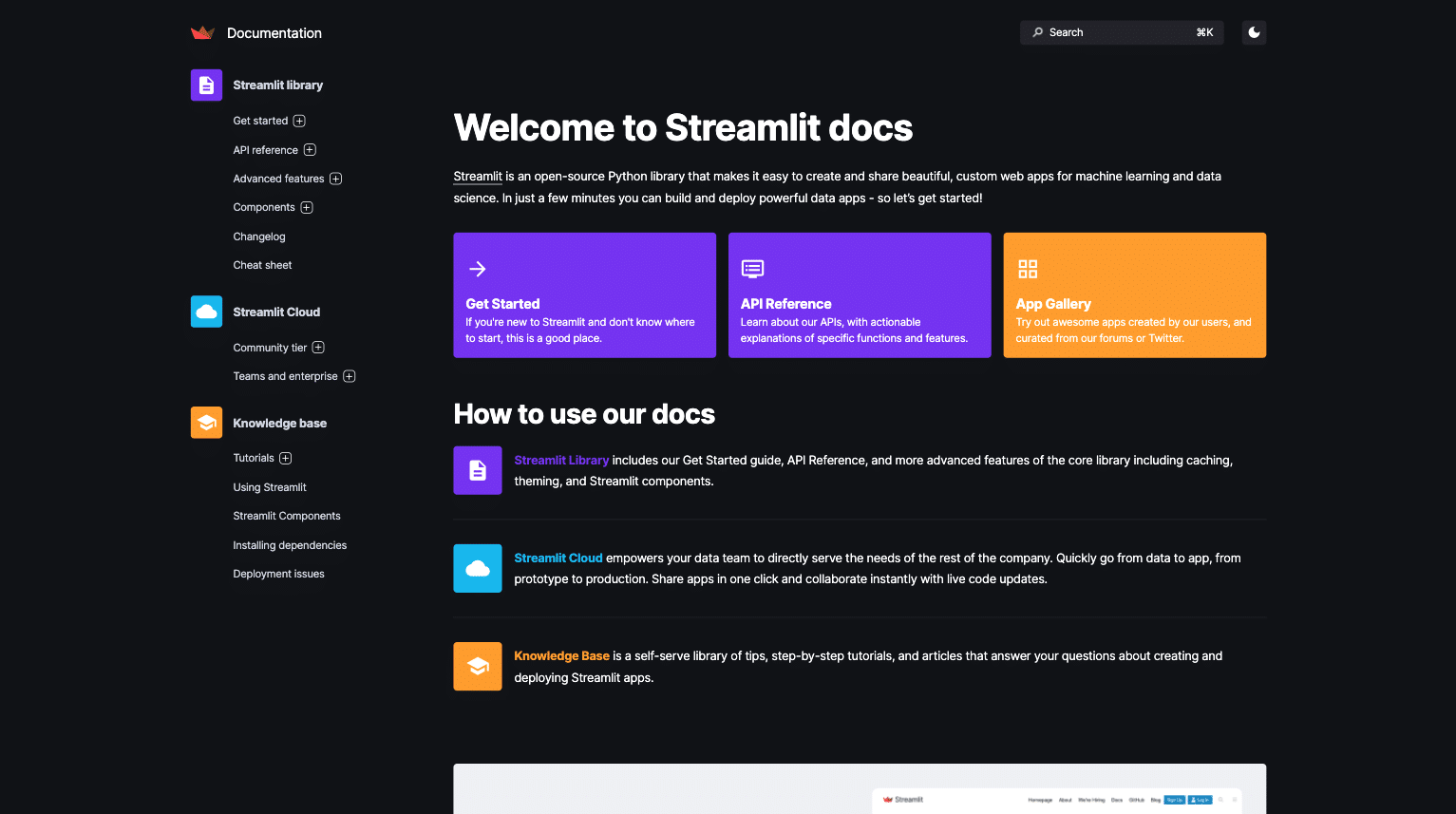Click the ⌘K shortcut hint
The image size is (1456, 814).
[1204, 32]
